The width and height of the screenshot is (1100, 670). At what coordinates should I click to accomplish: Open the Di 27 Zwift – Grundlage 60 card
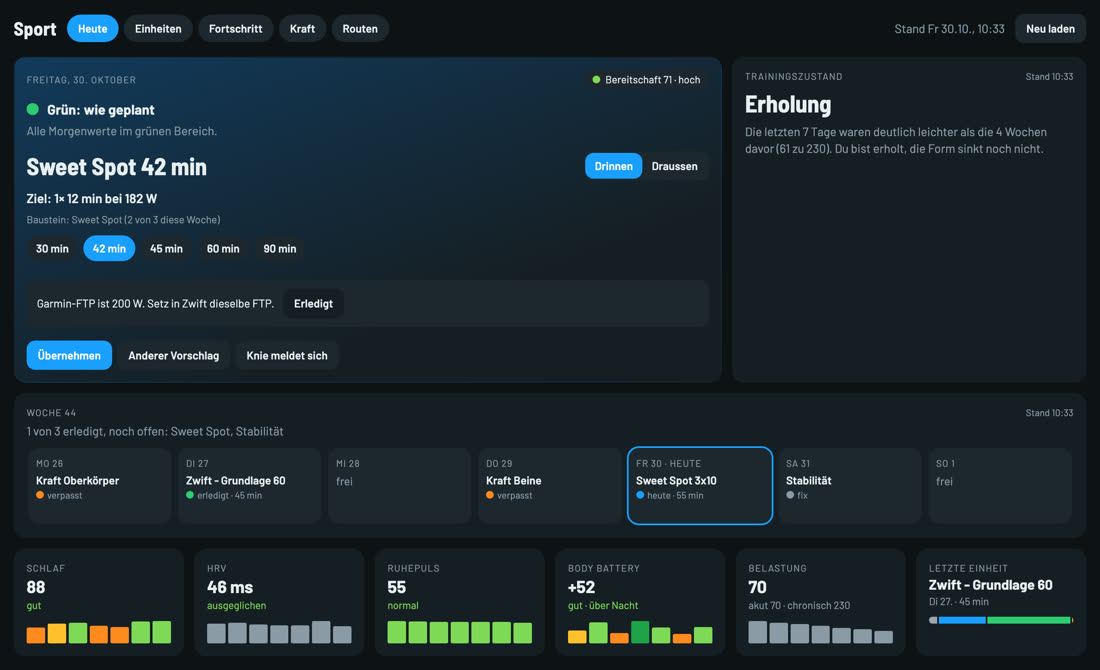click(250, 485)
